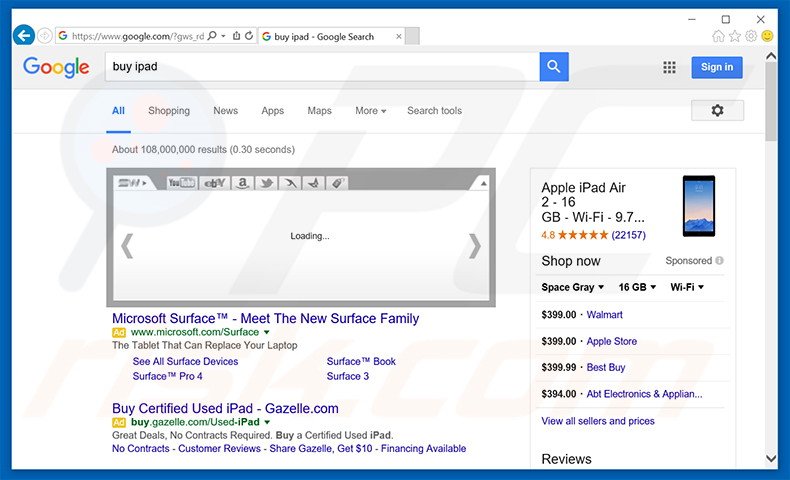This screenshot has width=790, height=480.
Task: Click the smiley feedback icon
Action: coord(767,36)
